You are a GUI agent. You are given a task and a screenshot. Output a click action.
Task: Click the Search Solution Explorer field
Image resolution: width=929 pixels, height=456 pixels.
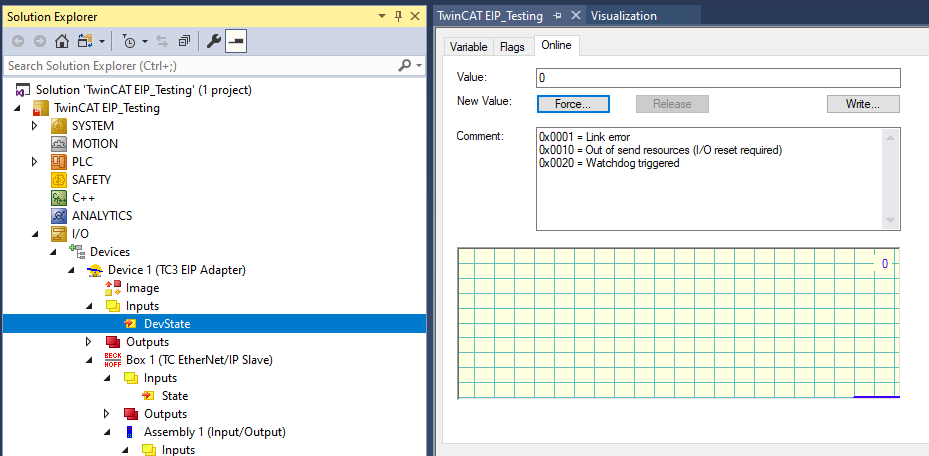click(x=201, y=65)
